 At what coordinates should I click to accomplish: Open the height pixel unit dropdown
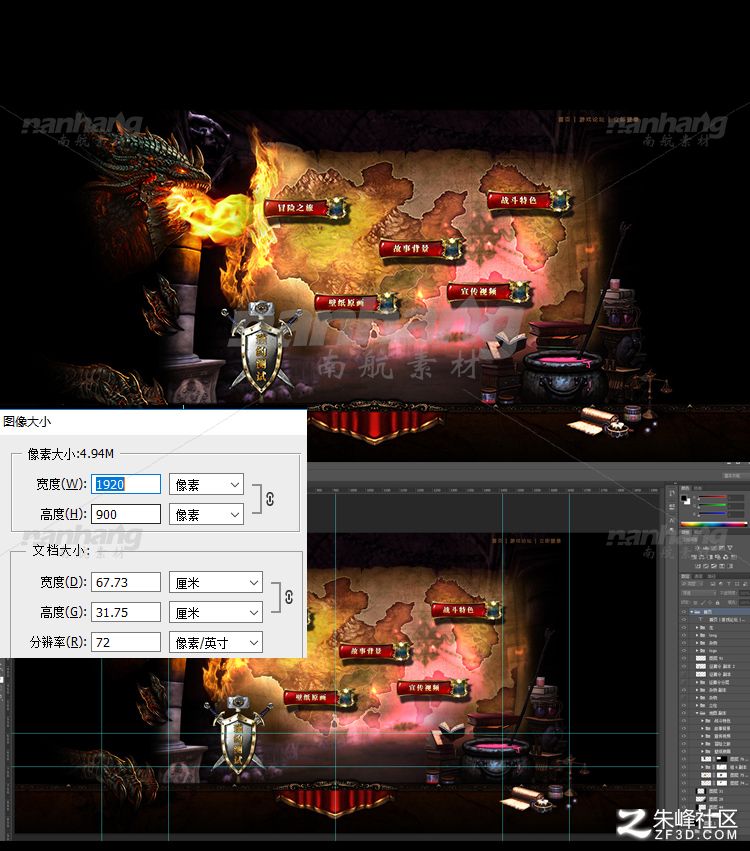[206, 515]
